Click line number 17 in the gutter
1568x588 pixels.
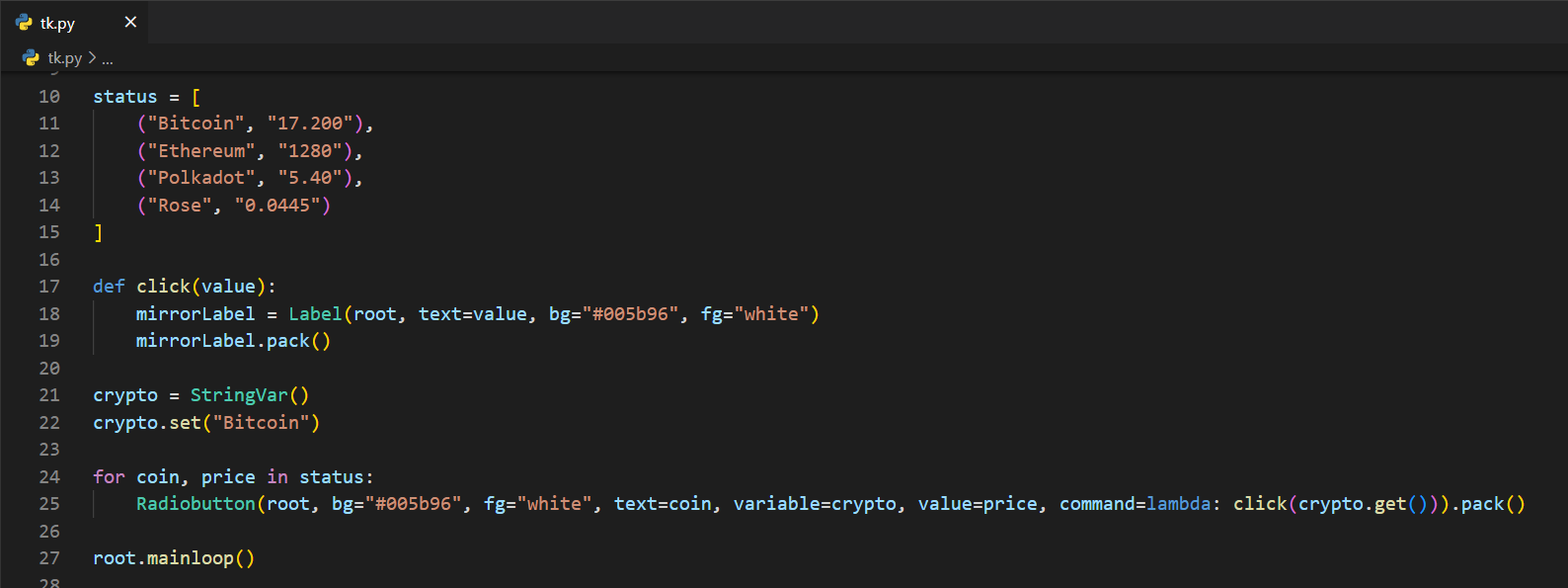point(49,287)
